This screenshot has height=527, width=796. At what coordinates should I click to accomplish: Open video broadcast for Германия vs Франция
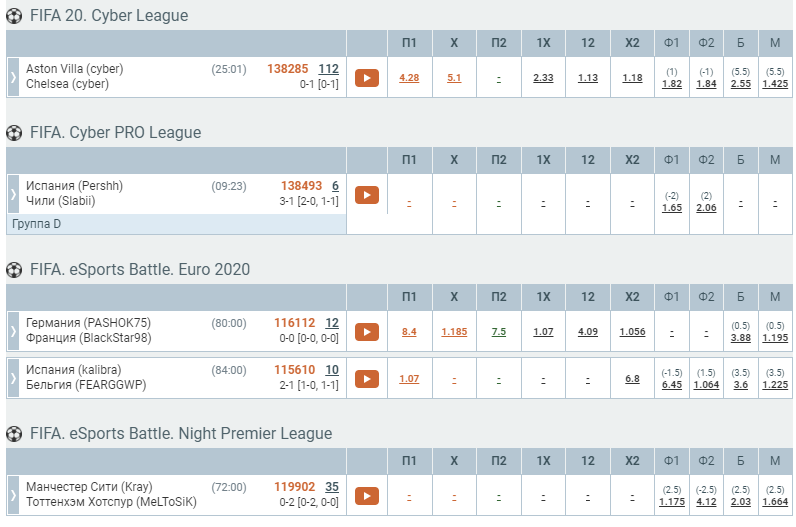pyautogui.click(x=367, y=332)
